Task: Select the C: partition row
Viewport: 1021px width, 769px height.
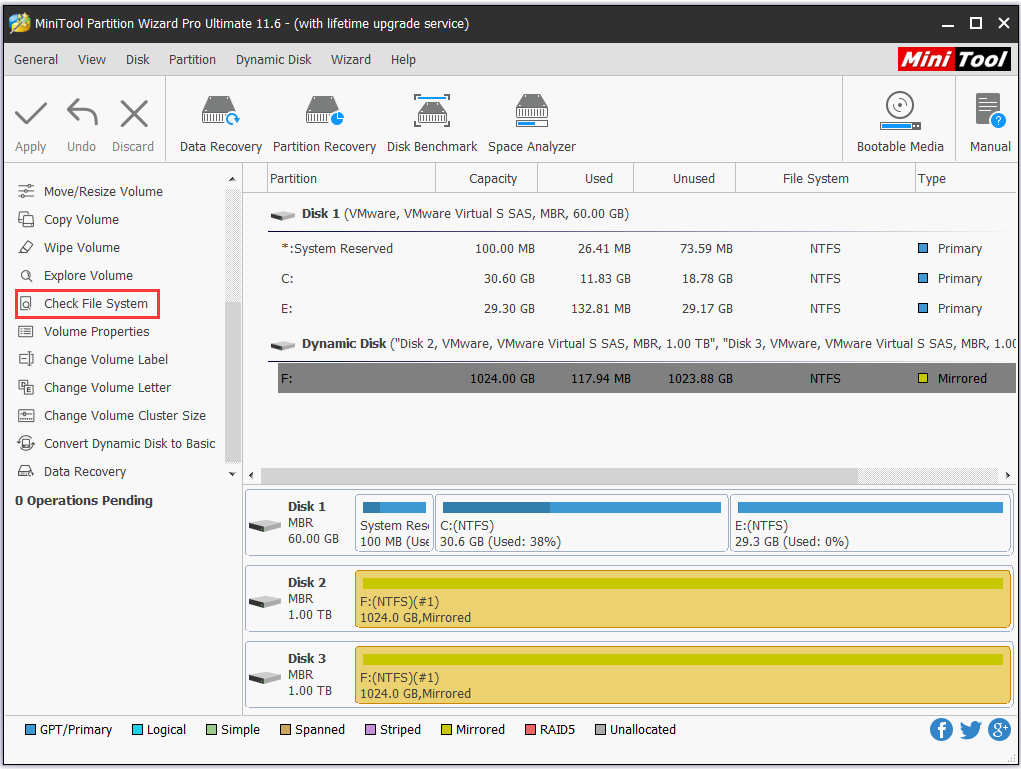Action: coord(647,279)
